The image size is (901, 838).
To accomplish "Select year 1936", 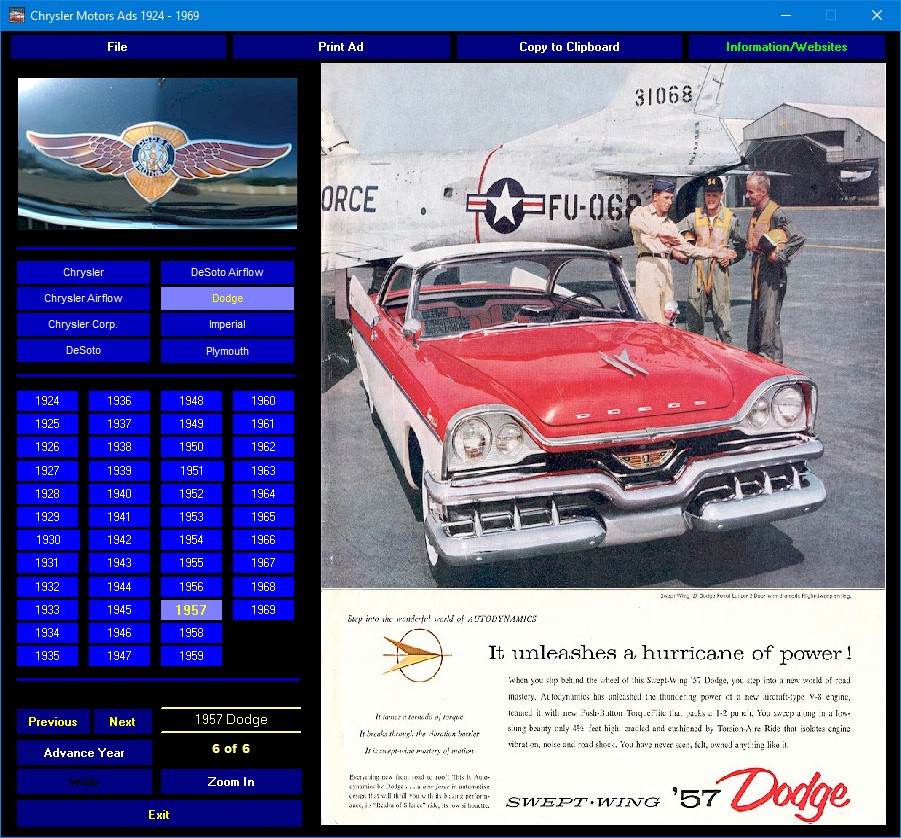I will click(119, 401).
